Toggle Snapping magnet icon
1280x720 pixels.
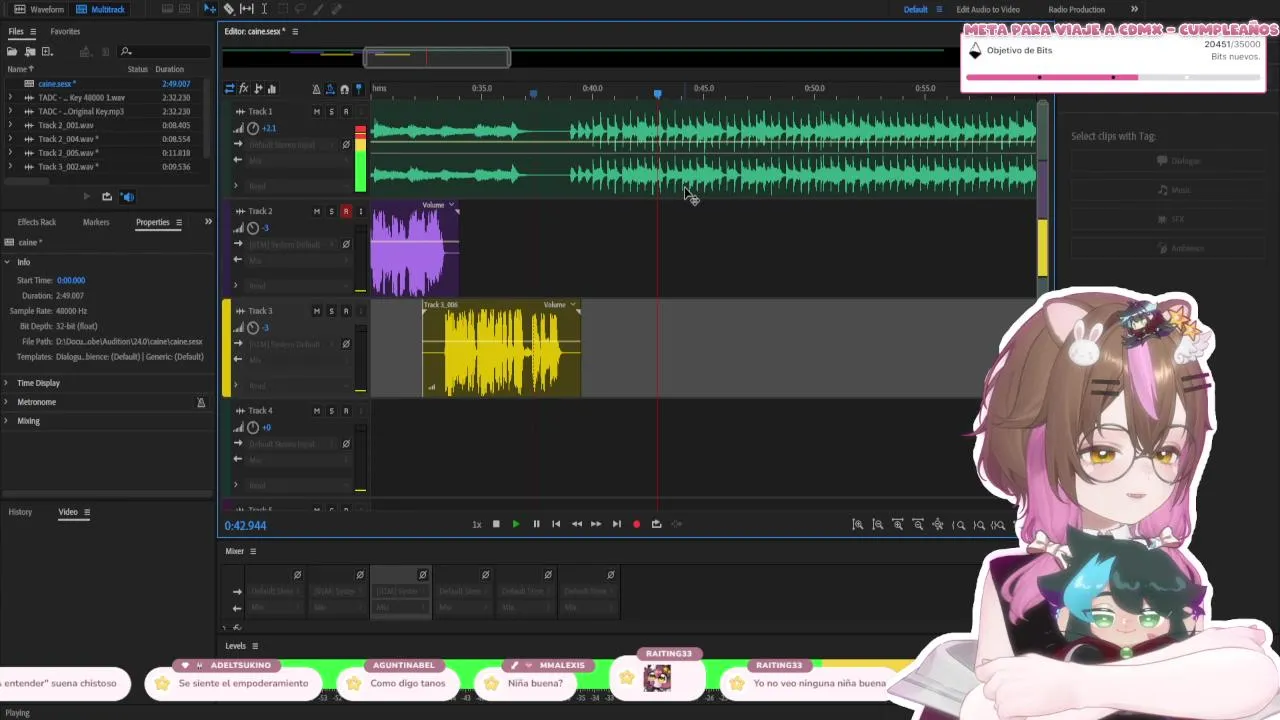tap(345, 89)
